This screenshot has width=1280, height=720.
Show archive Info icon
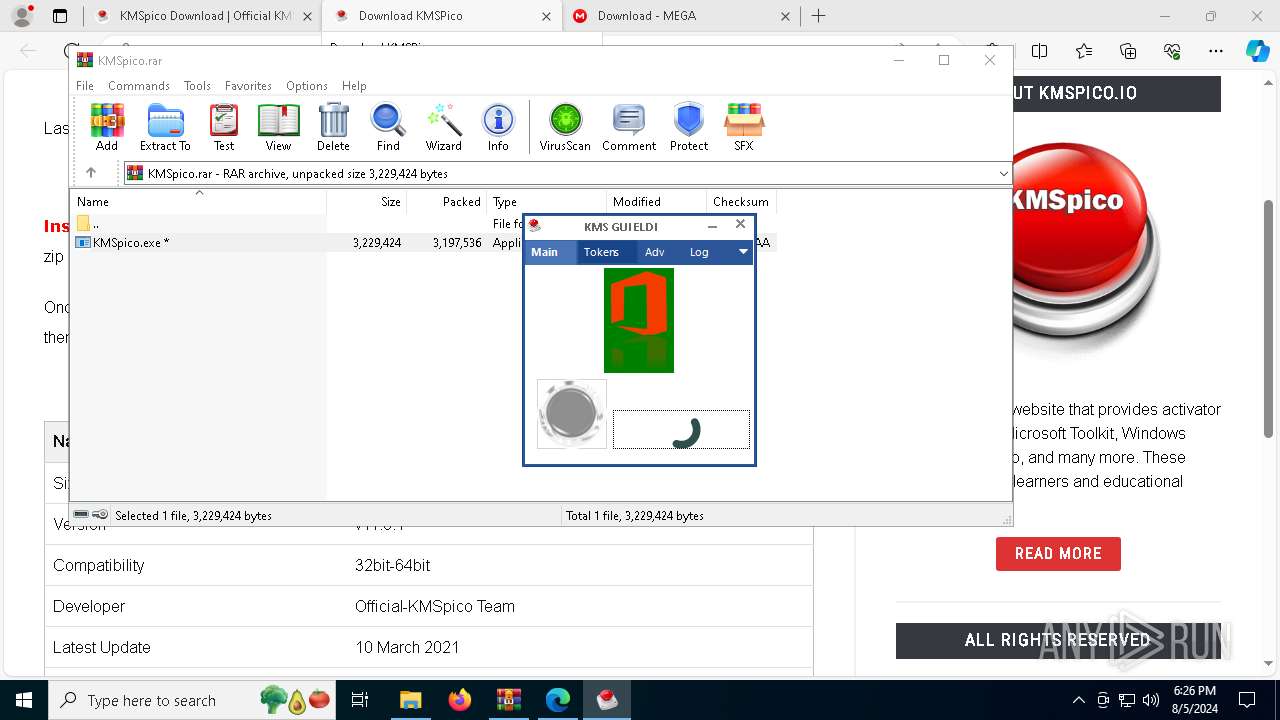(x=498, y=127)
